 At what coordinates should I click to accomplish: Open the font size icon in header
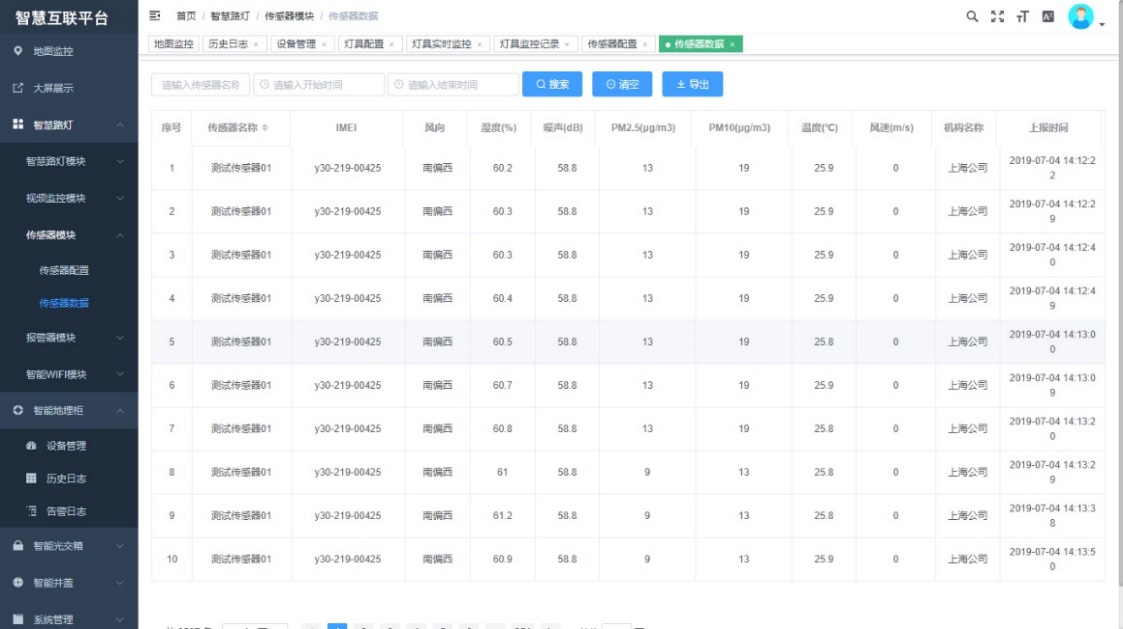coord(1021,16)
